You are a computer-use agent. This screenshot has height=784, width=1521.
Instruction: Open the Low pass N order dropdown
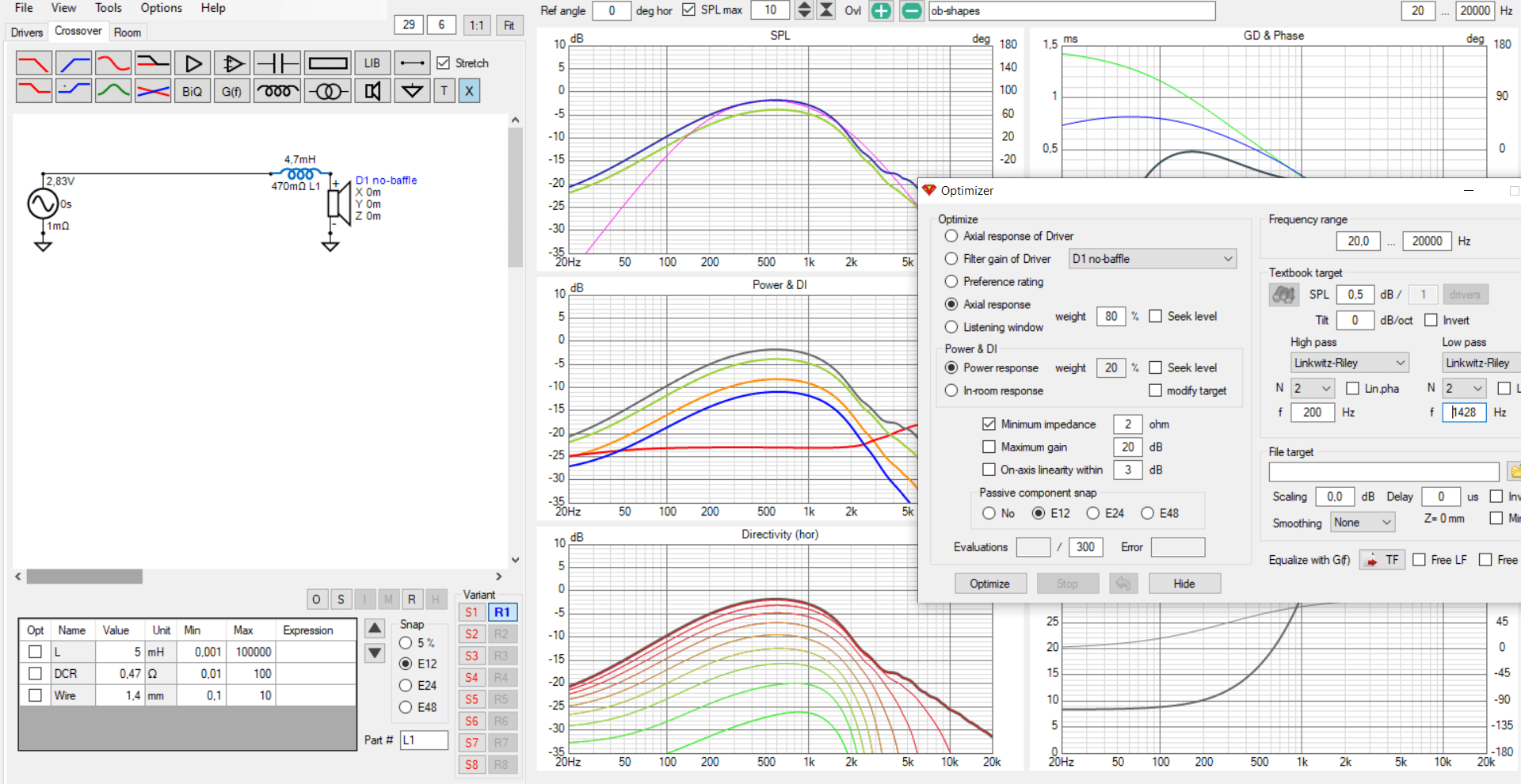[x=1464, y=388]
